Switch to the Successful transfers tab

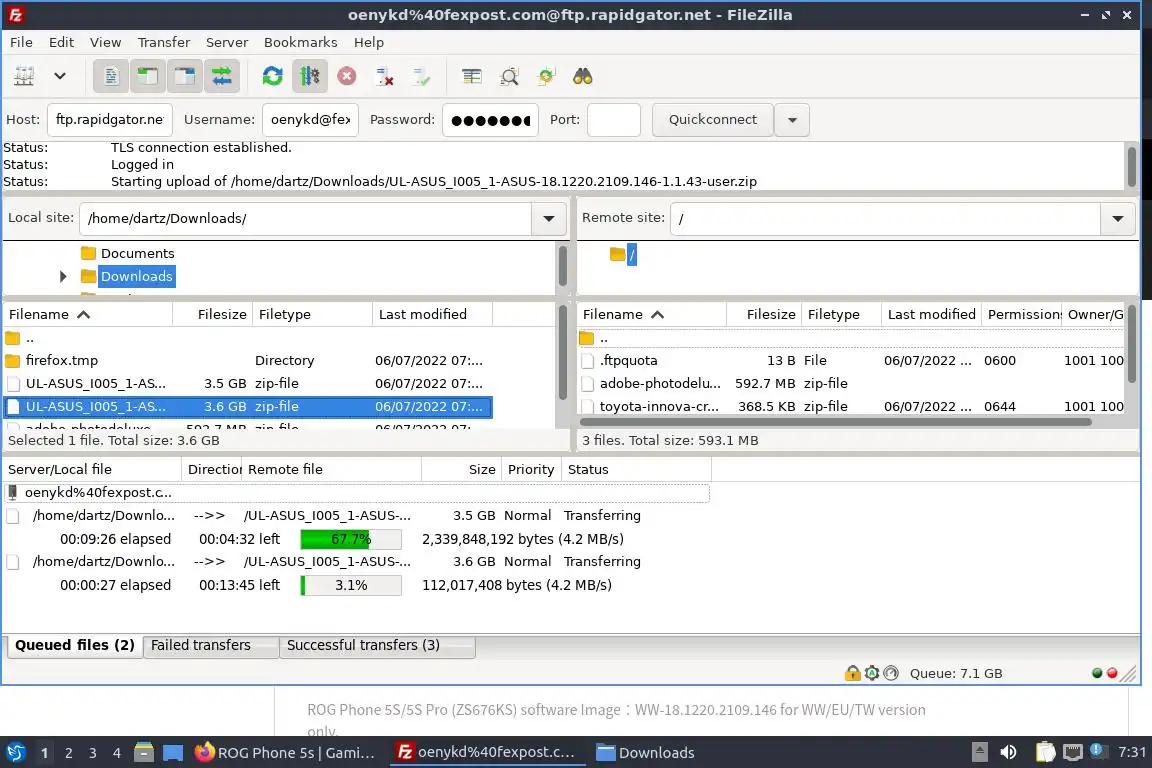377,645
